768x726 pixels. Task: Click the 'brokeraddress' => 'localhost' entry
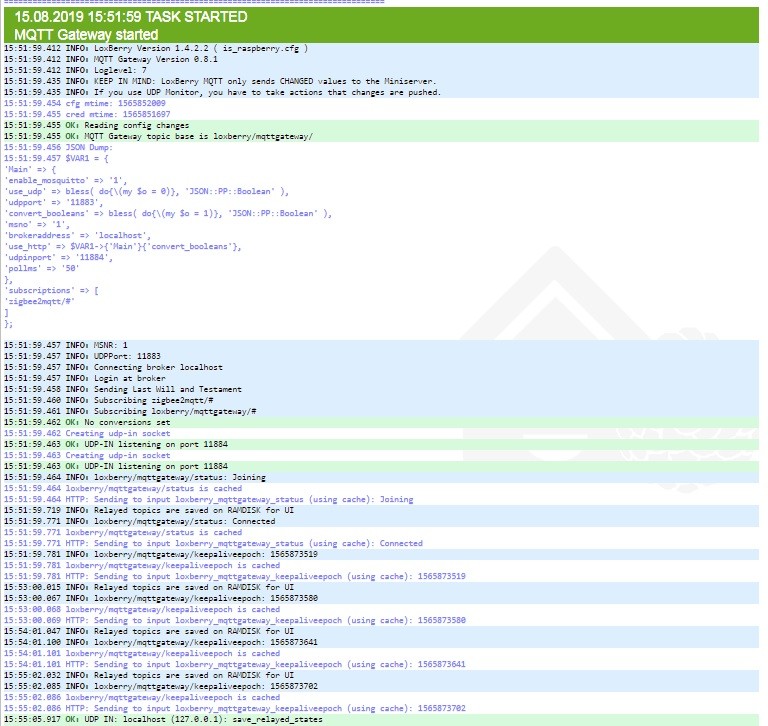(77, 236)
